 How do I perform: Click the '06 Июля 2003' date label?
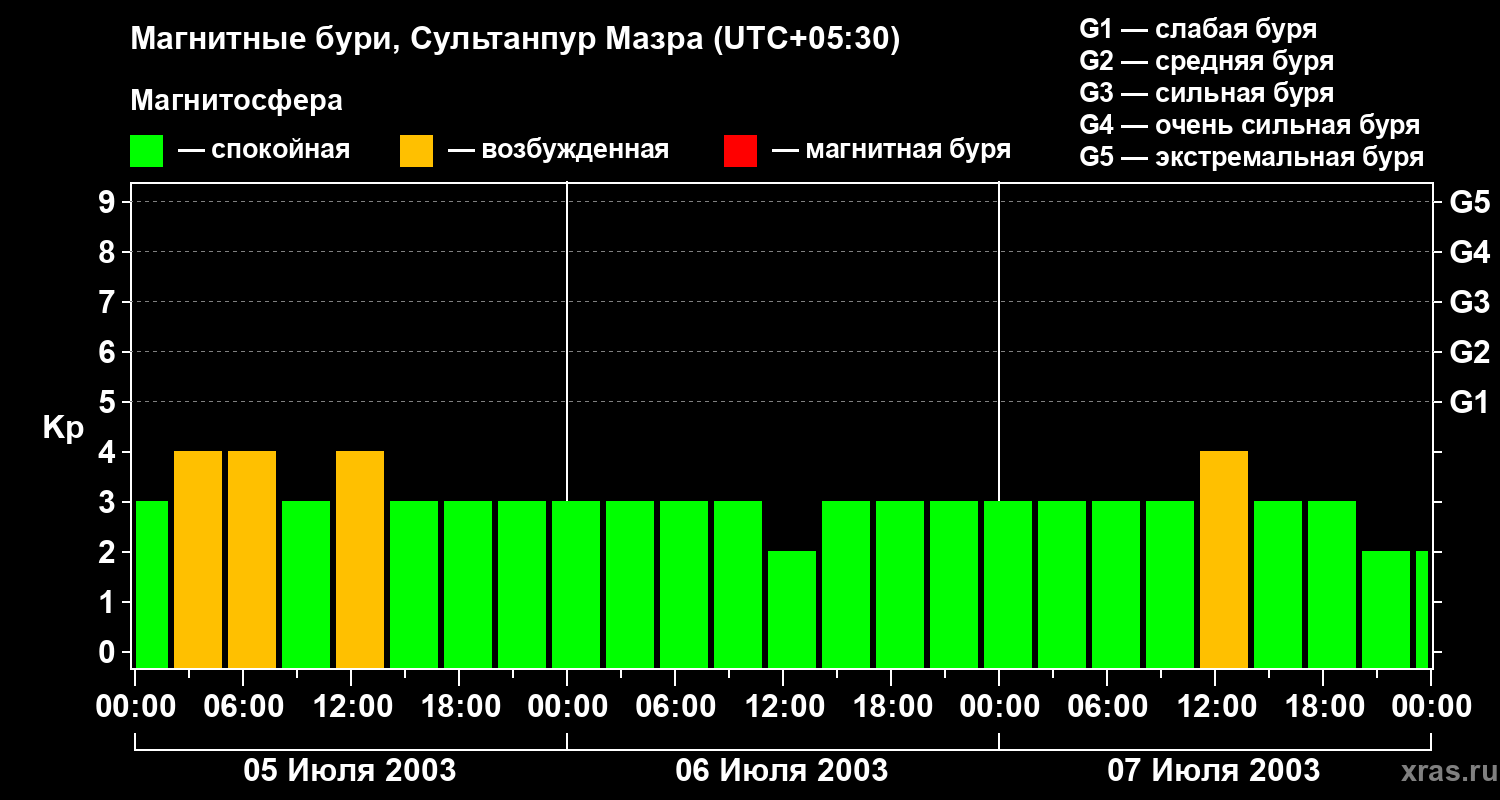782,771
